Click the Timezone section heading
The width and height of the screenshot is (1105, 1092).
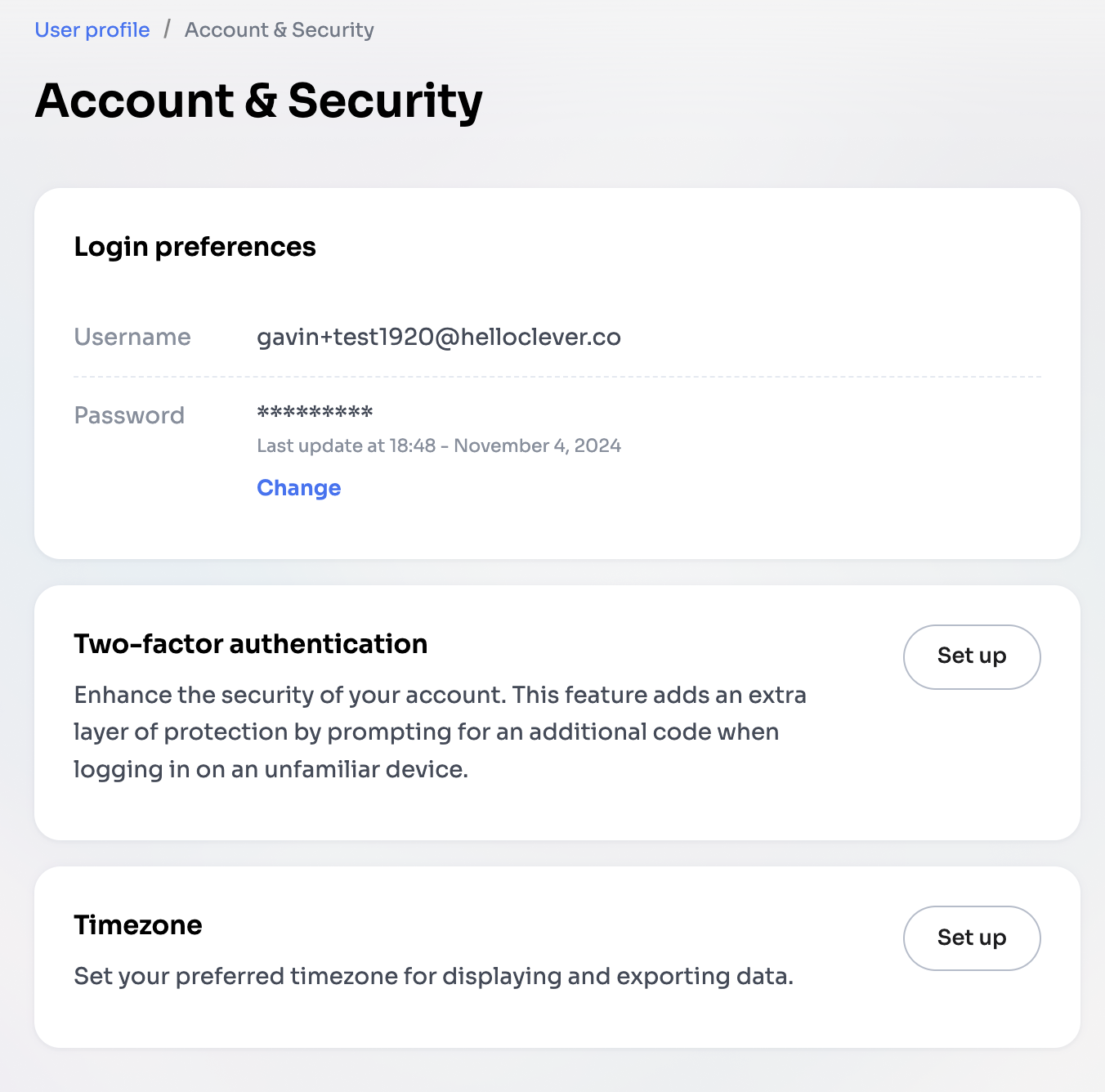pyautogui.click(x=138, y=925)
